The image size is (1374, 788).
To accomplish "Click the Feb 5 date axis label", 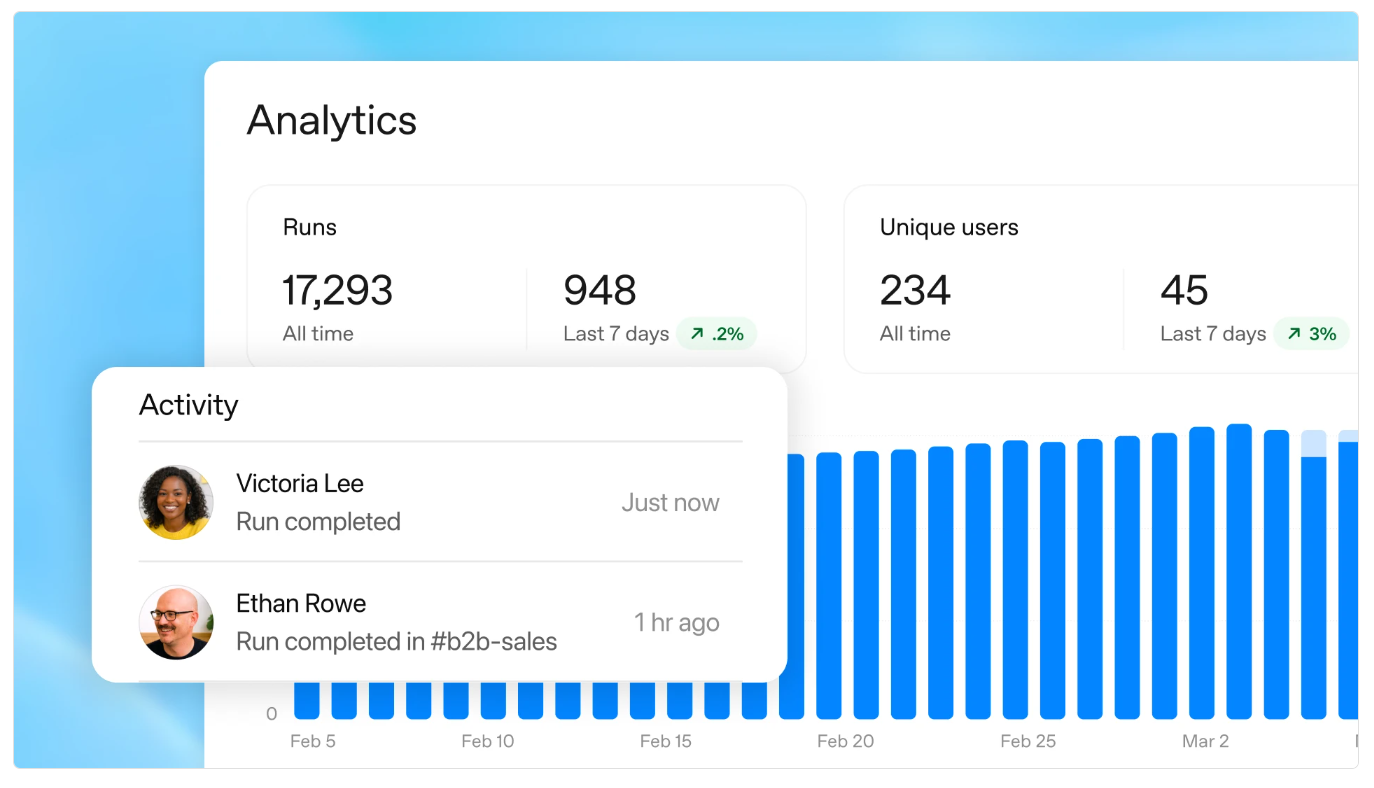I will [x=312, y=742].
